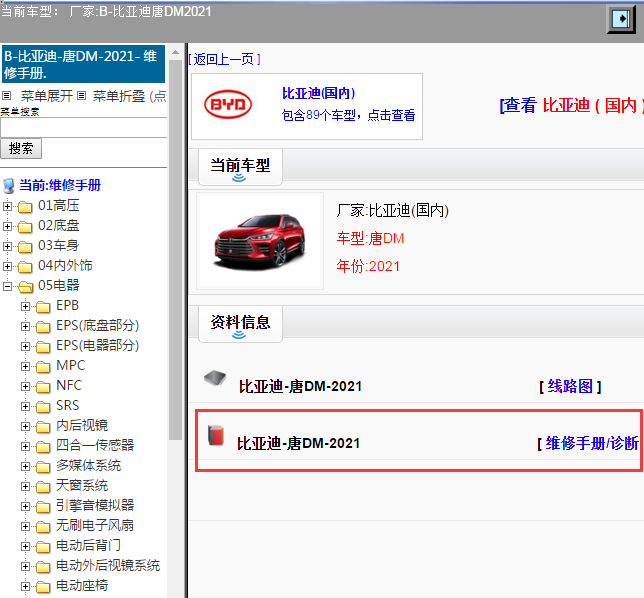Open the 当前车型 tab
This screenshot has width=644, height=598.
pos(240,167)
